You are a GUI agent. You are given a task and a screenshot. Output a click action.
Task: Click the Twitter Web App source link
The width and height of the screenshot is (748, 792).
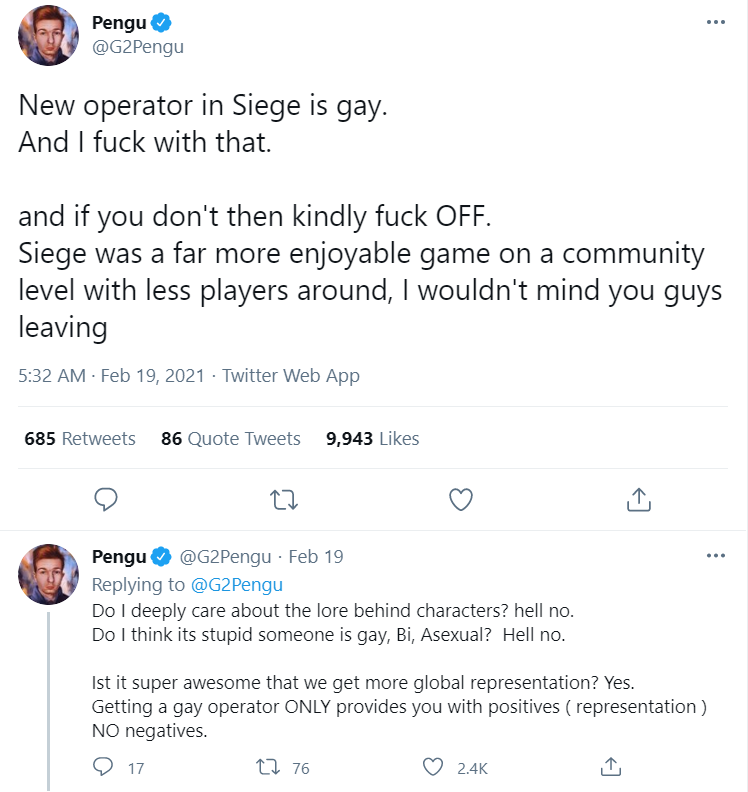291,376
